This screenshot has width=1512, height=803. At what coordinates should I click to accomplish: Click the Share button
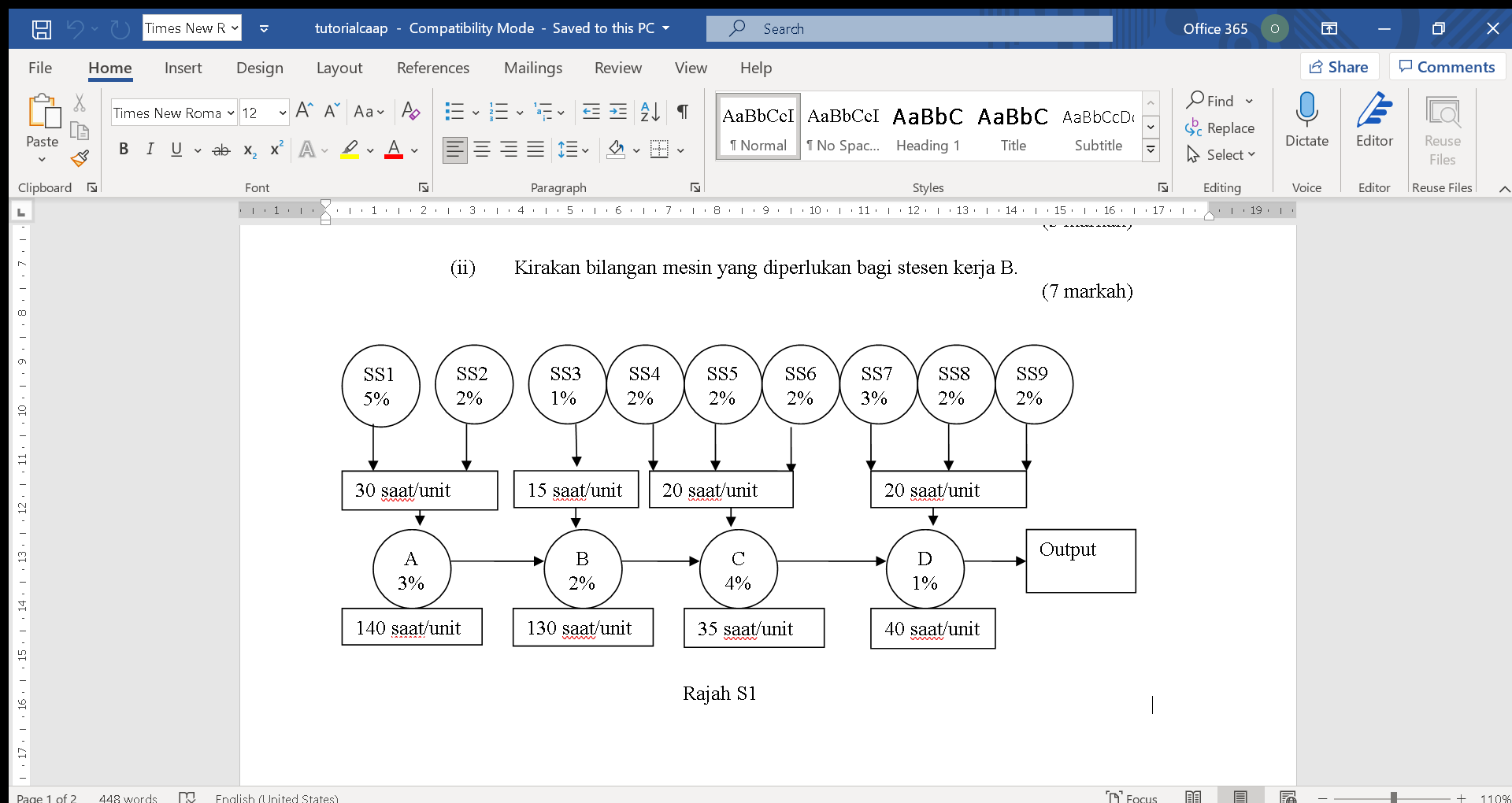pyautogui.click(x=1340, y=66)
